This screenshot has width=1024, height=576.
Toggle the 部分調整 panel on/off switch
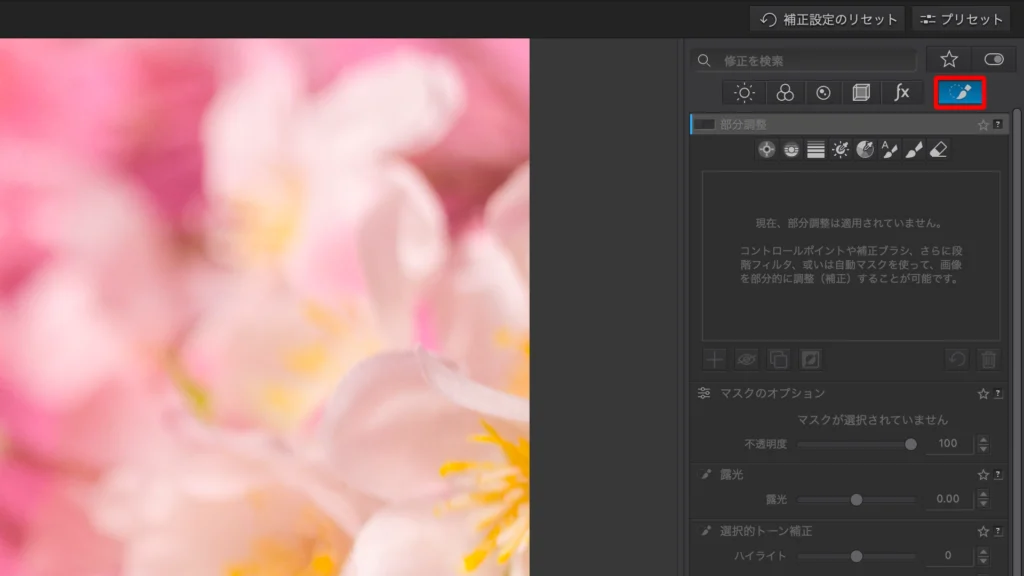(x=704, y=125)
